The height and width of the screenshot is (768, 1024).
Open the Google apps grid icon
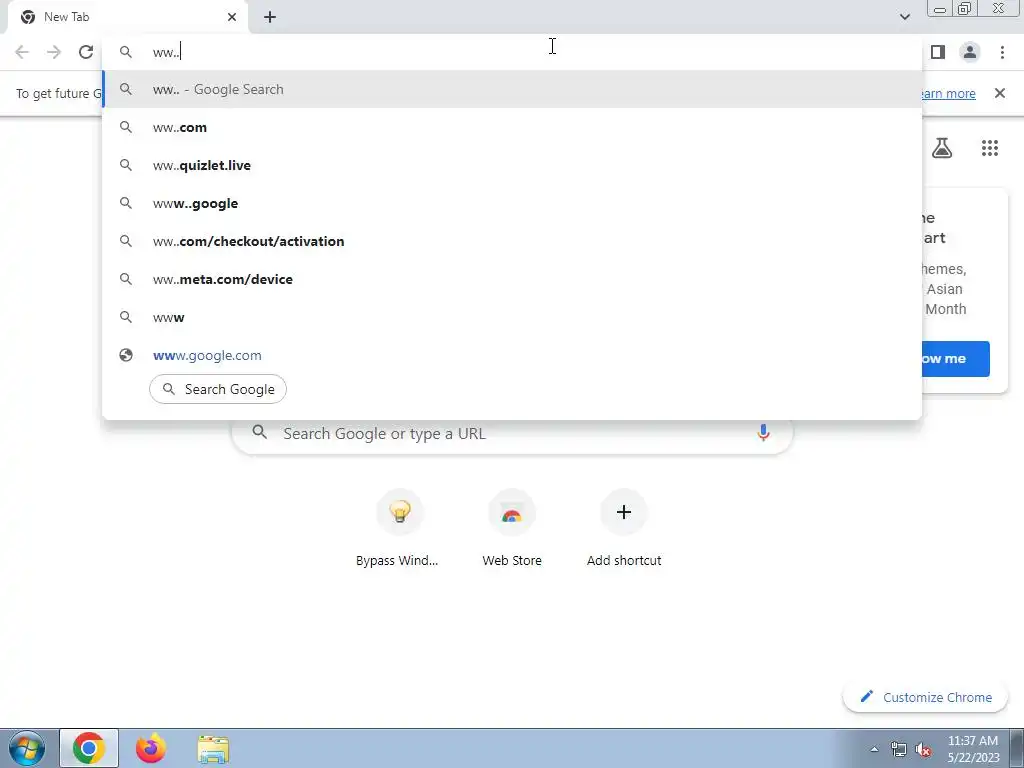pyautogui.click(x=989, y=148)
